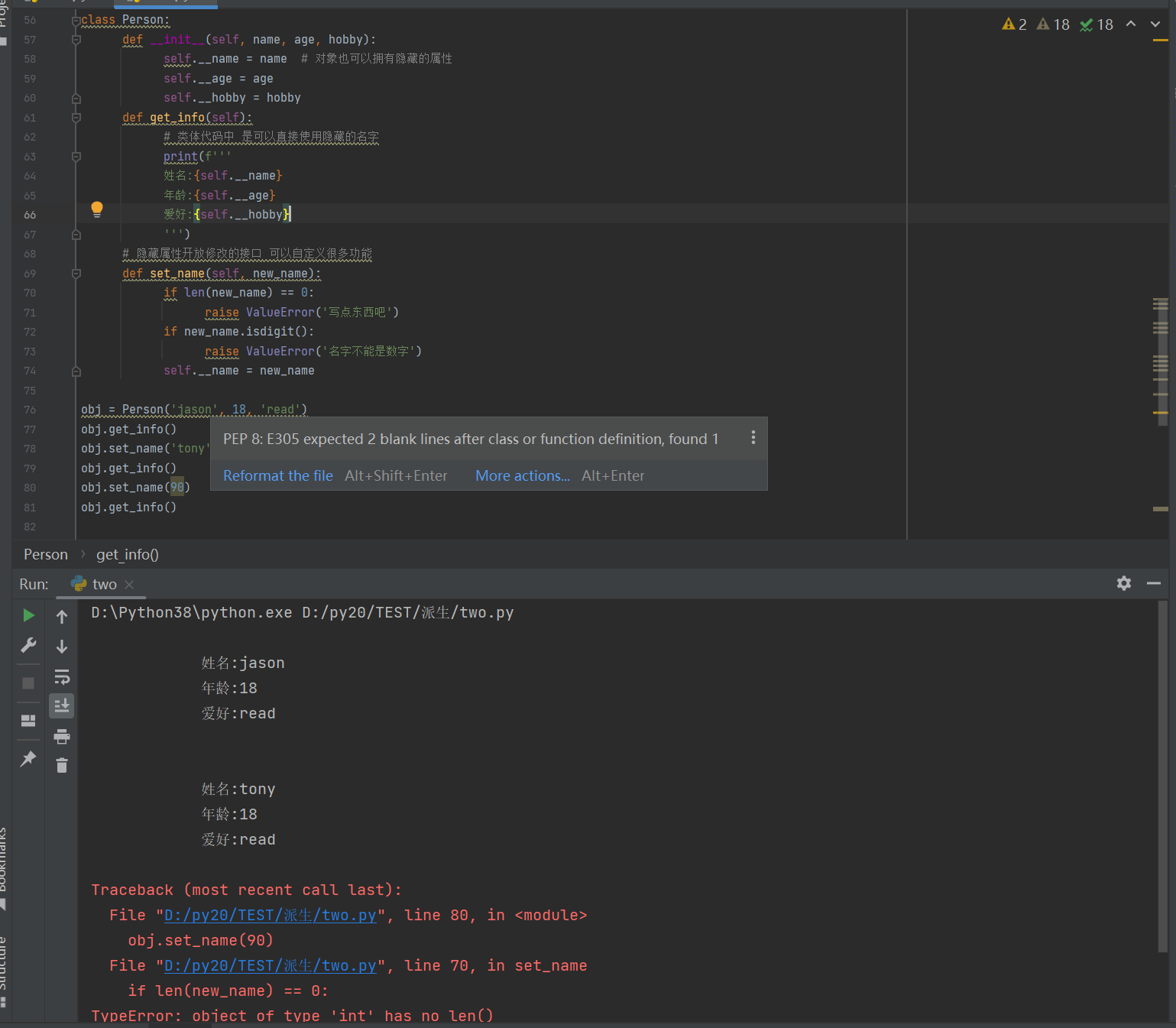Viewport: 1176px width, 1028px height.
Task: Open second two.py traceback link, line 70
Action: [271, 966]
